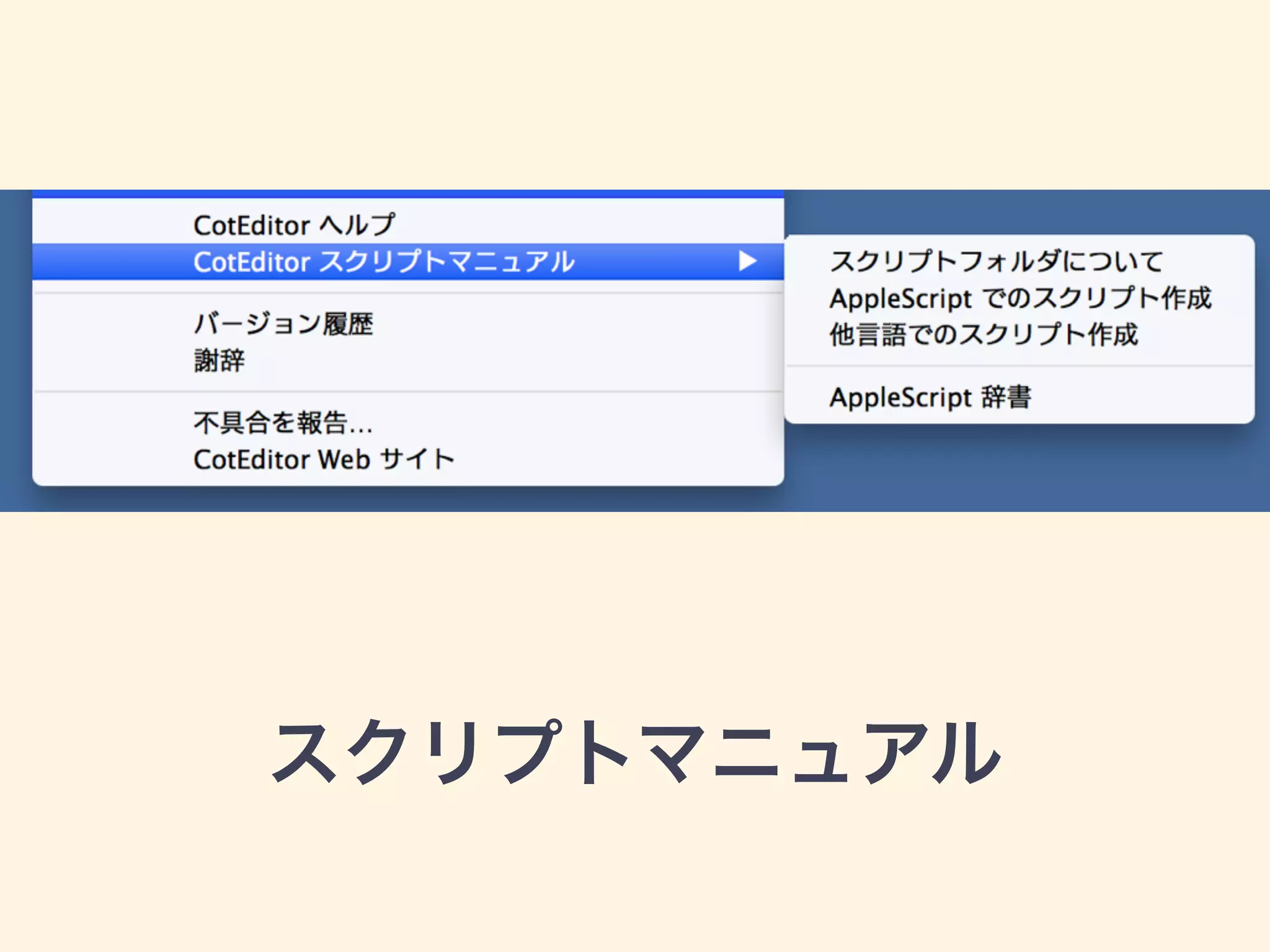This screenshot has width=1270, height=952.
Task: Click 不具合を報告... menu item
Action: pyautogui.click(x=408, y=423)
